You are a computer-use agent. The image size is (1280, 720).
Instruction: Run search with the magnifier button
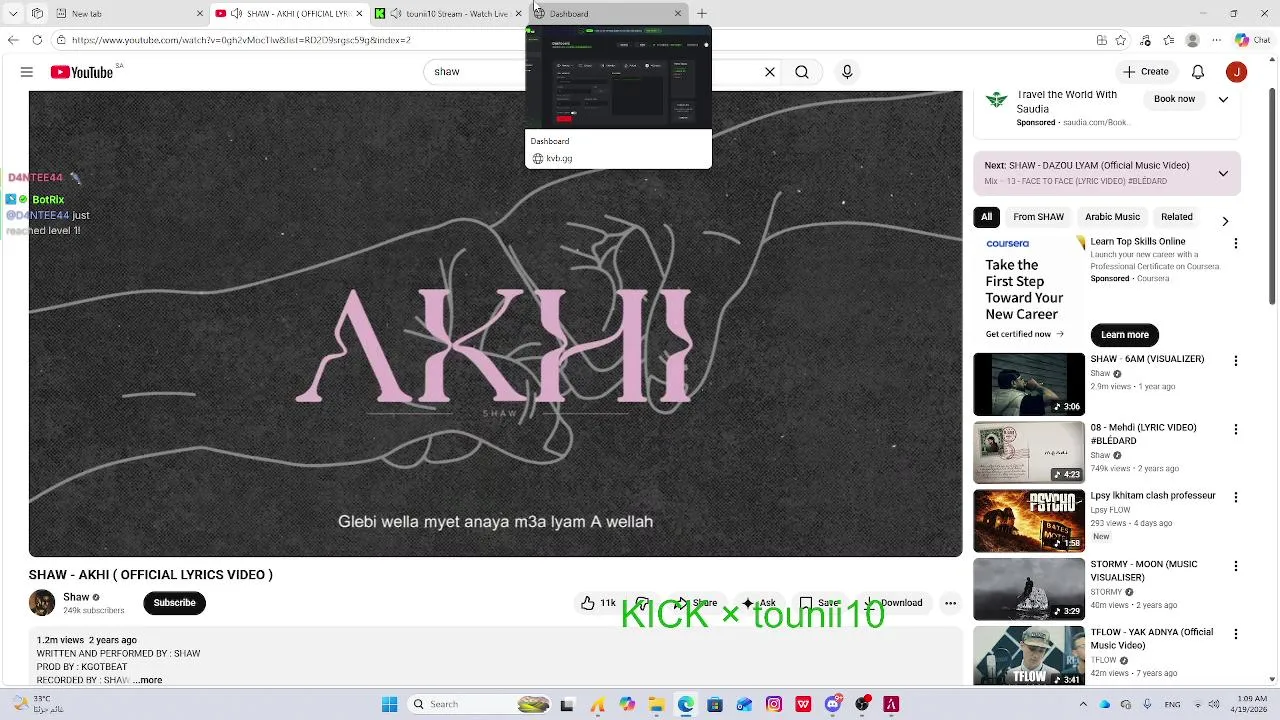802,72
